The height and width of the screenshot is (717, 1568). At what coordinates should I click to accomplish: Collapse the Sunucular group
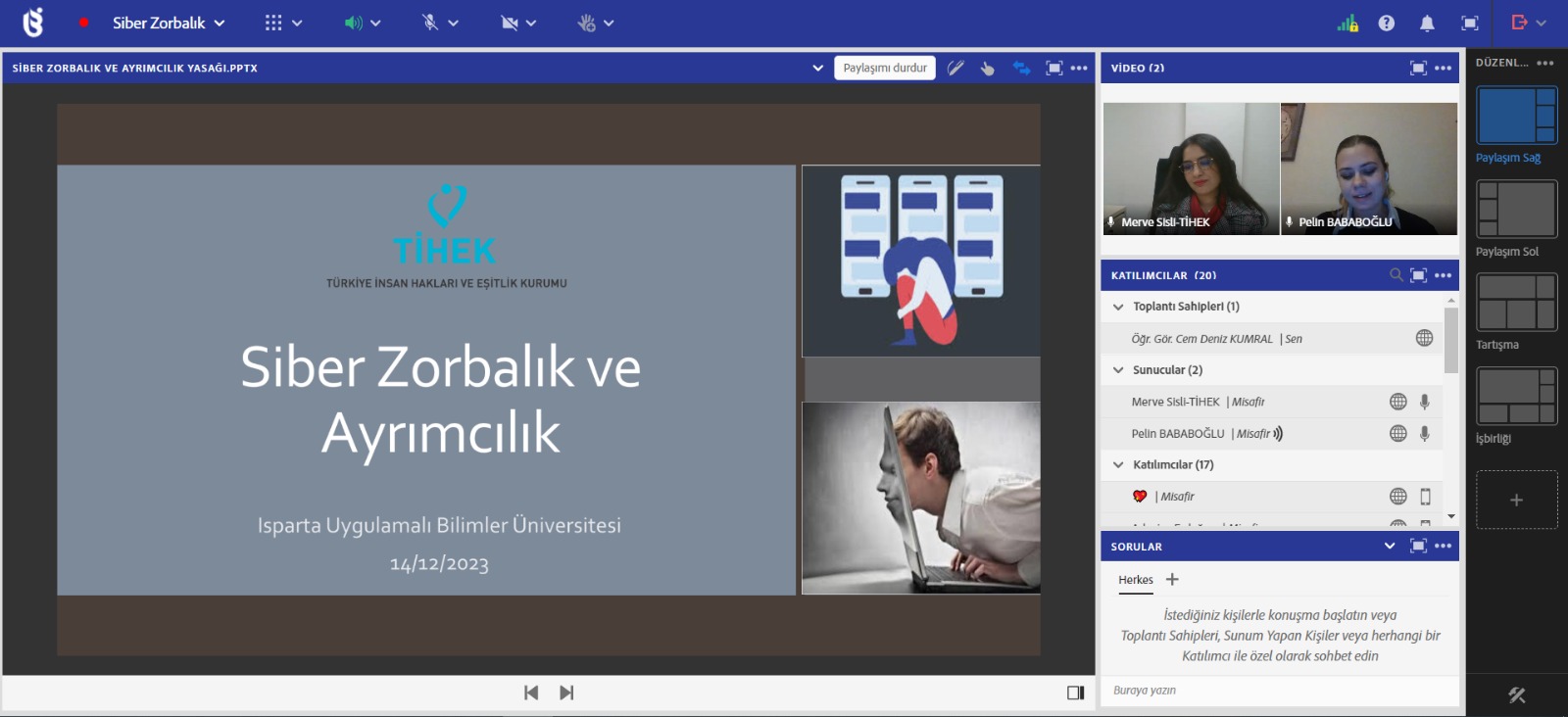coord(1118,370)
